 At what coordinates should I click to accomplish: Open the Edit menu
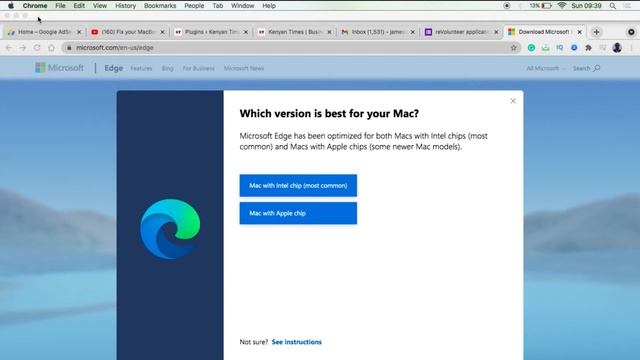tap(79, 6)
